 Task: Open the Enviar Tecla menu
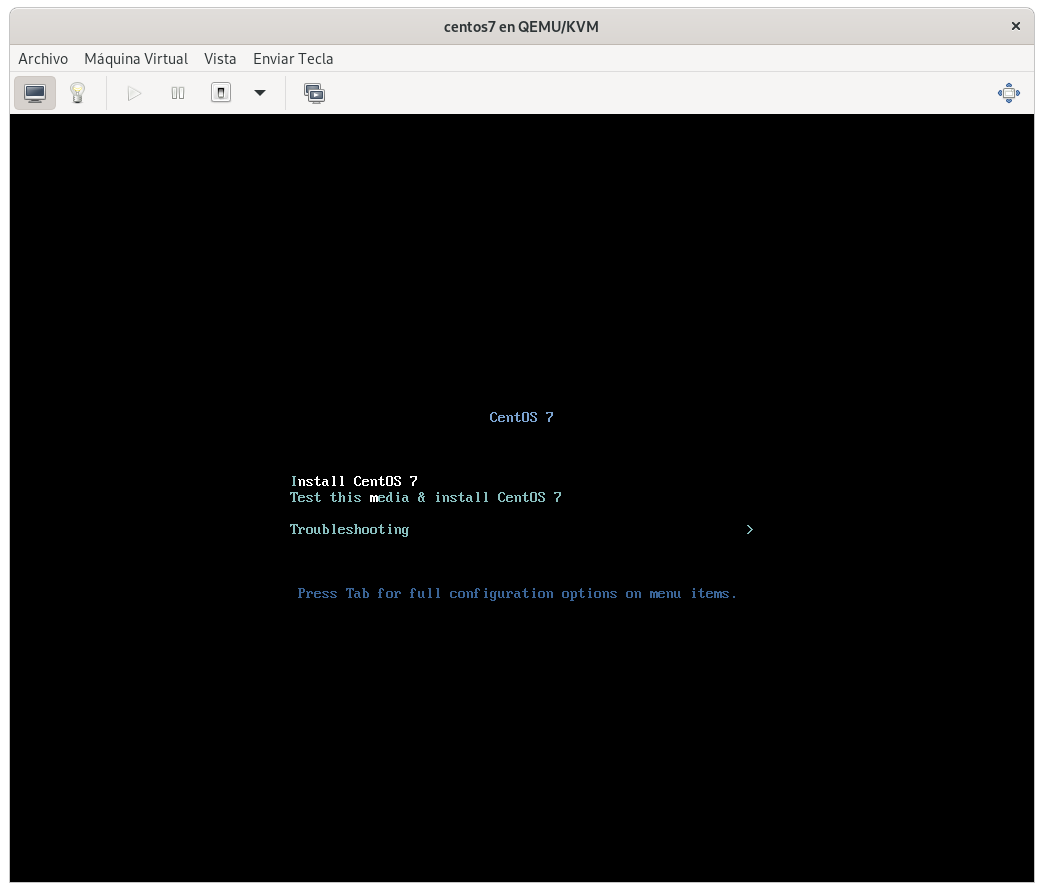pos(293,59)
